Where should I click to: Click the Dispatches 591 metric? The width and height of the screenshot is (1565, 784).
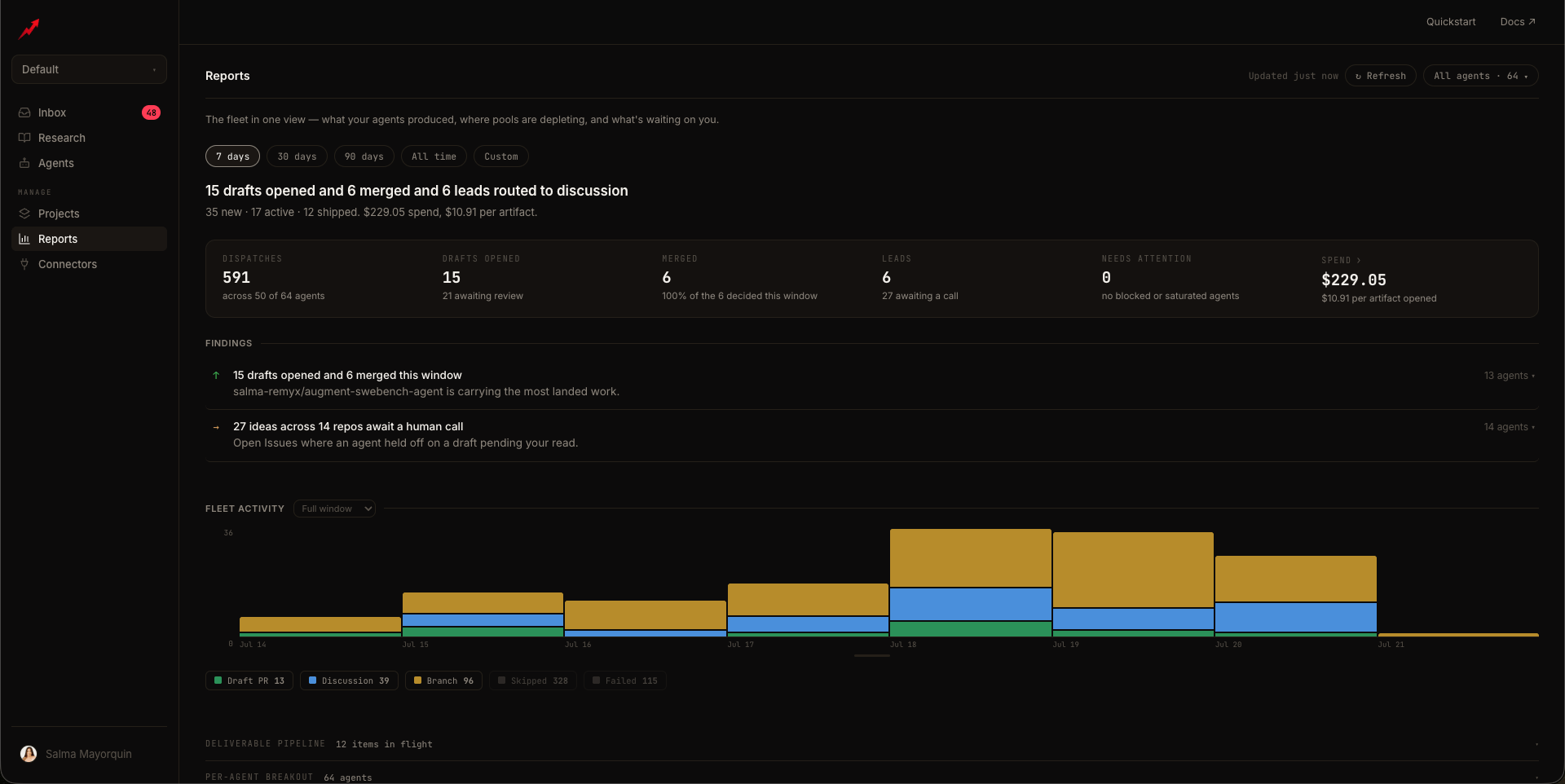point(274,279)
